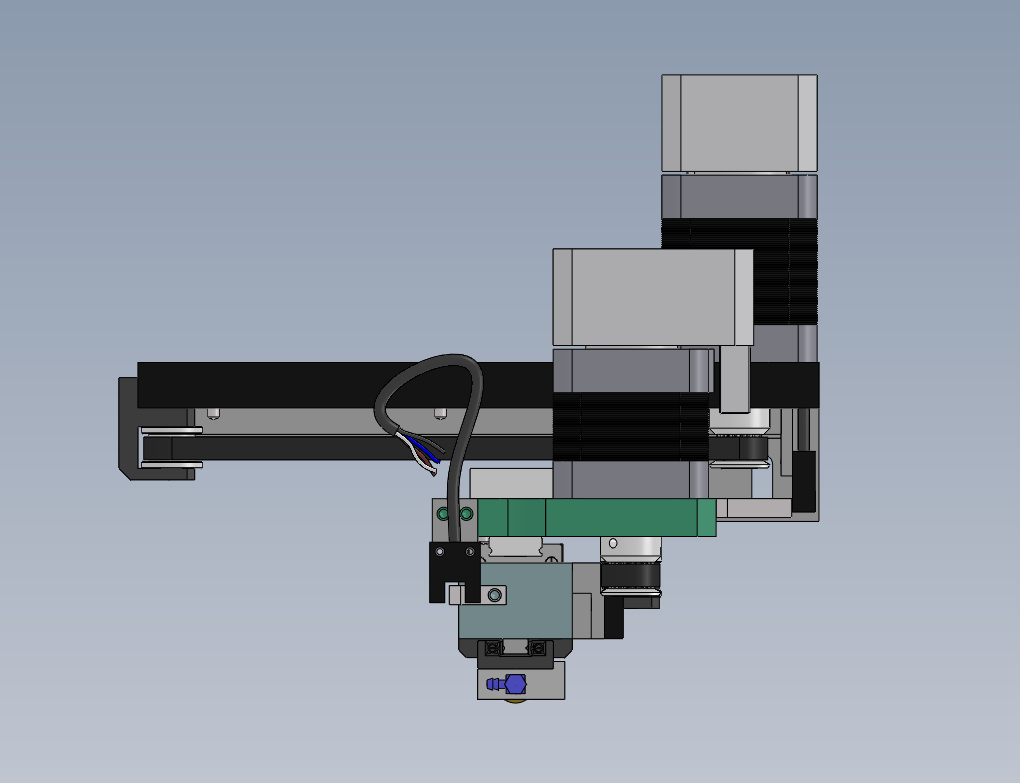Viewport: 1020px width, 783px height.
Task: Select the black U-shaped optical endstop sensor
Action: tap(454, 572)
